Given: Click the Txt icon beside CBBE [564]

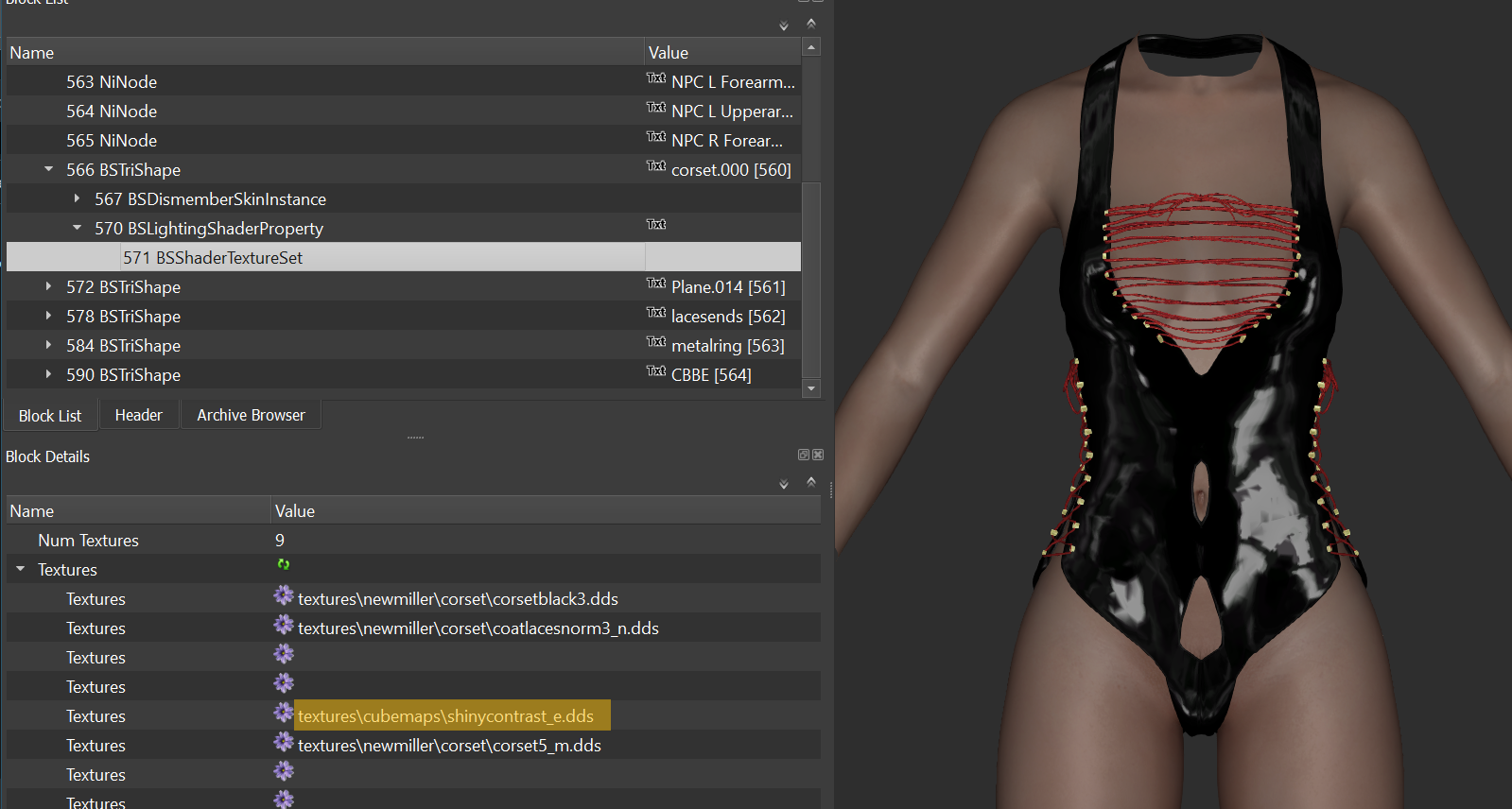Looking at the screenshot, I should pos(656,371).
